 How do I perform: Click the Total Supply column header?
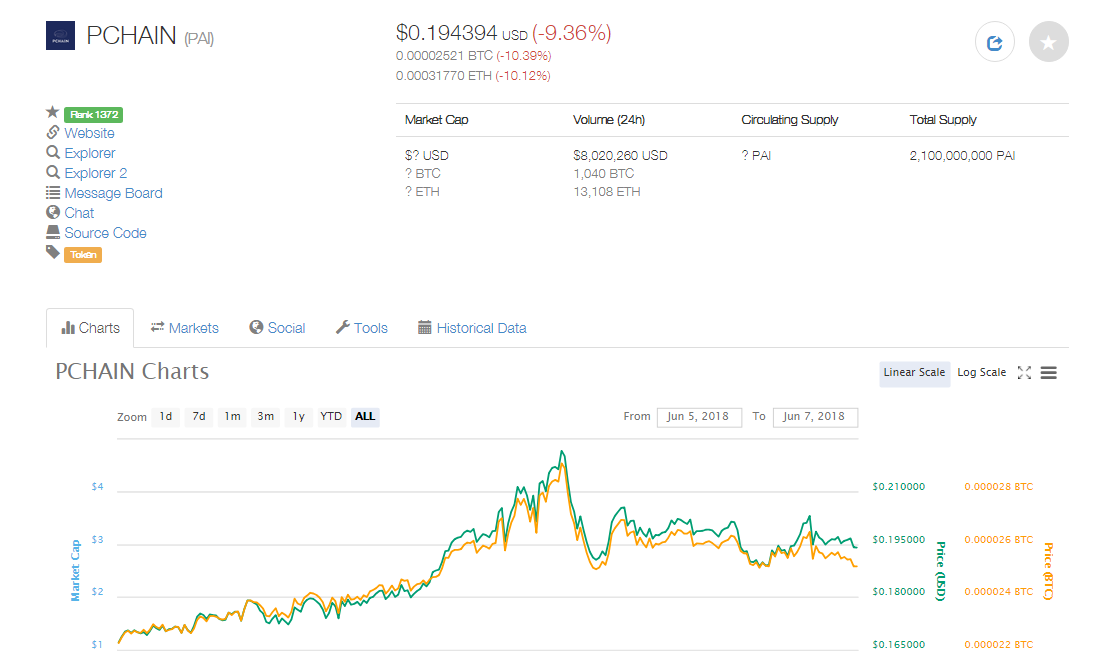coord(943,120)
